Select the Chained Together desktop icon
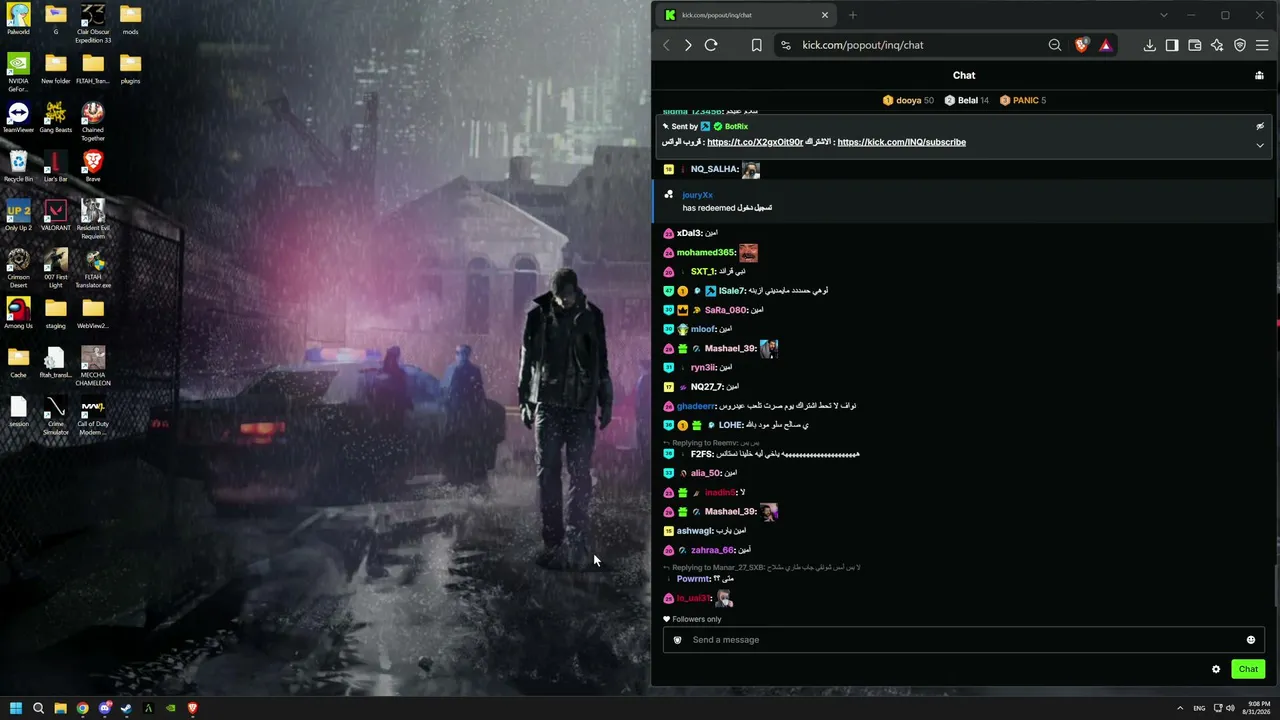 [x=93, y=121]
